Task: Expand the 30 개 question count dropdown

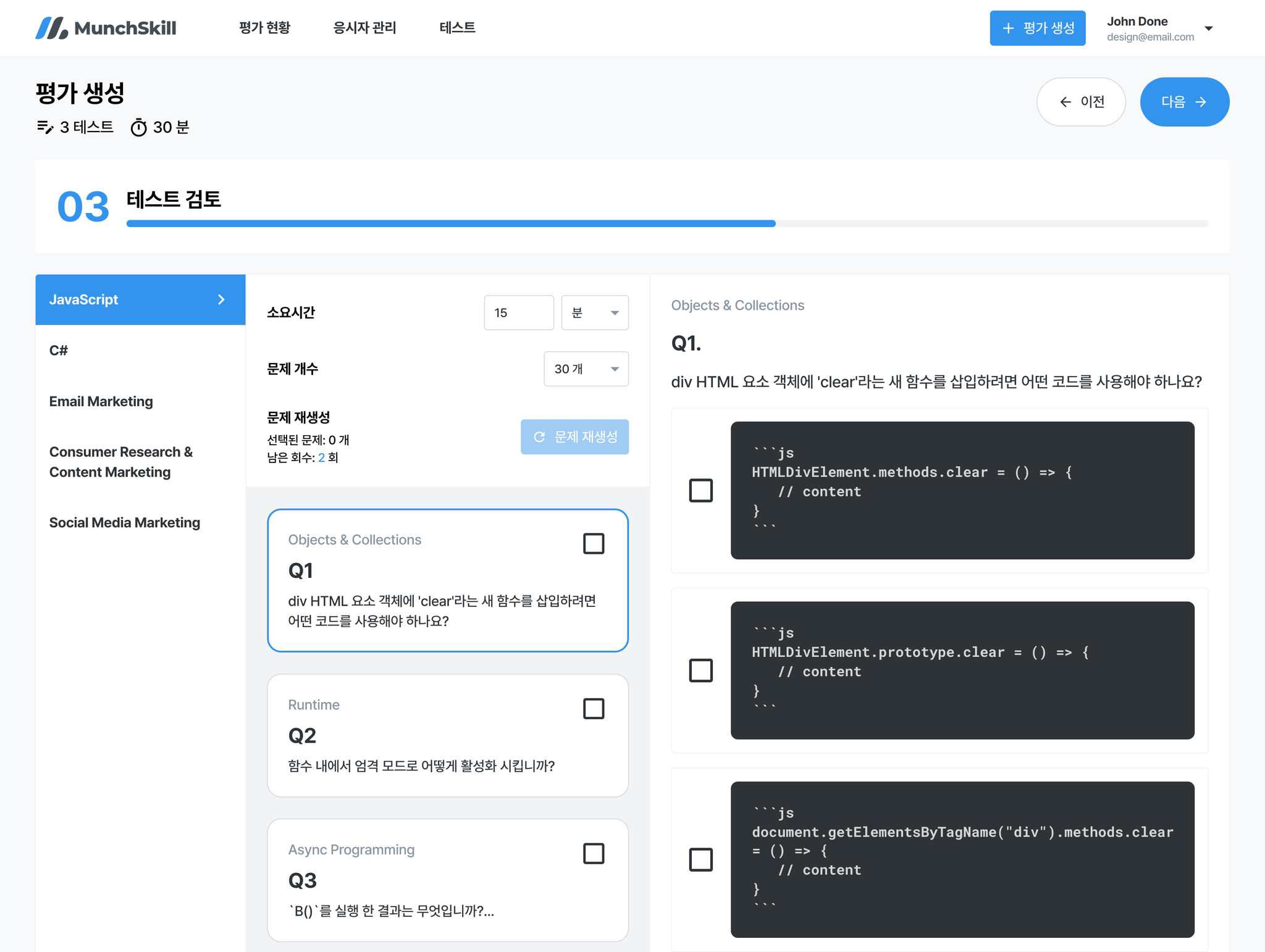Action: [x=586, y=369]
